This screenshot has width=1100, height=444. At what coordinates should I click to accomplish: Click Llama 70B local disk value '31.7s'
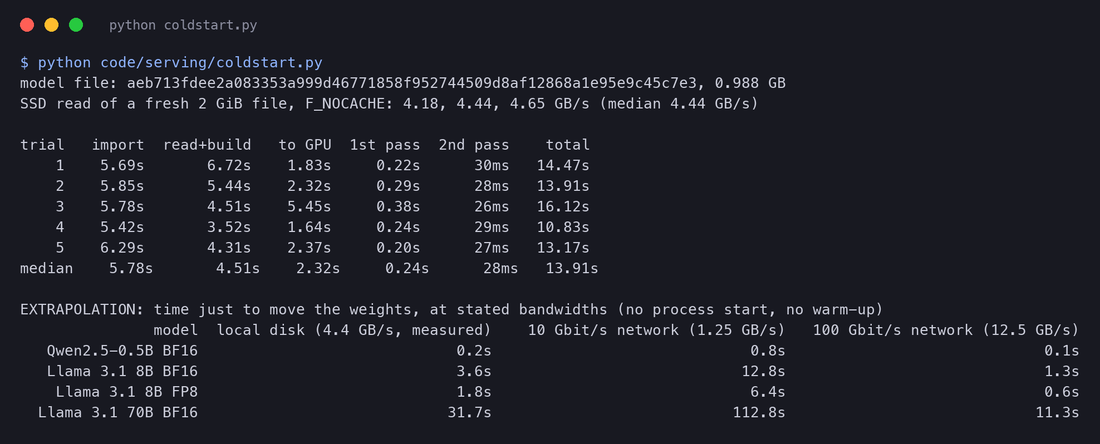(x=469, y=412)
